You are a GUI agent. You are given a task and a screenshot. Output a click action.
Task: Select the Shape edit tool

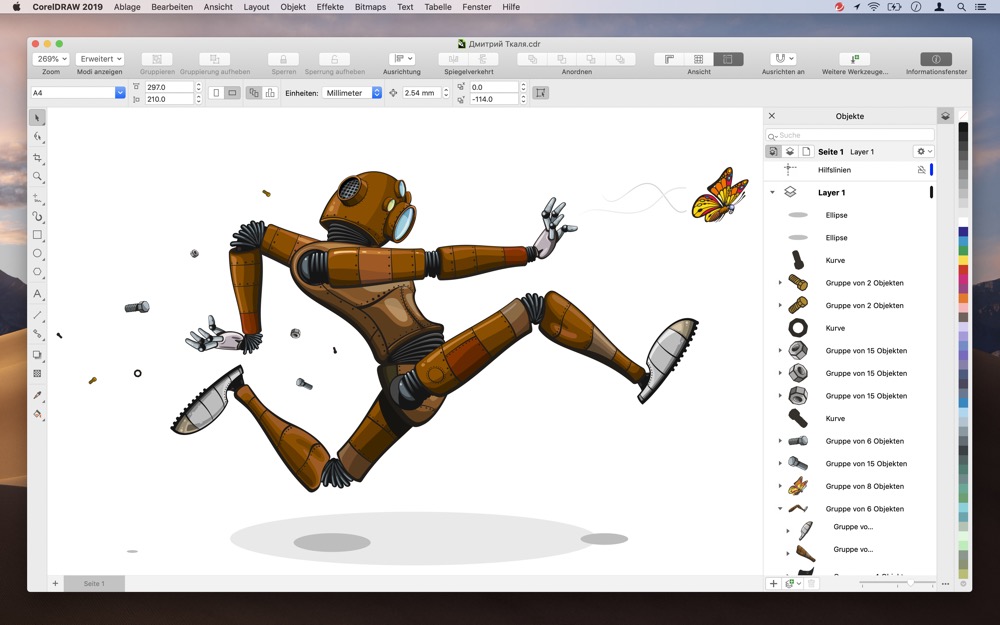coord(37,136)
